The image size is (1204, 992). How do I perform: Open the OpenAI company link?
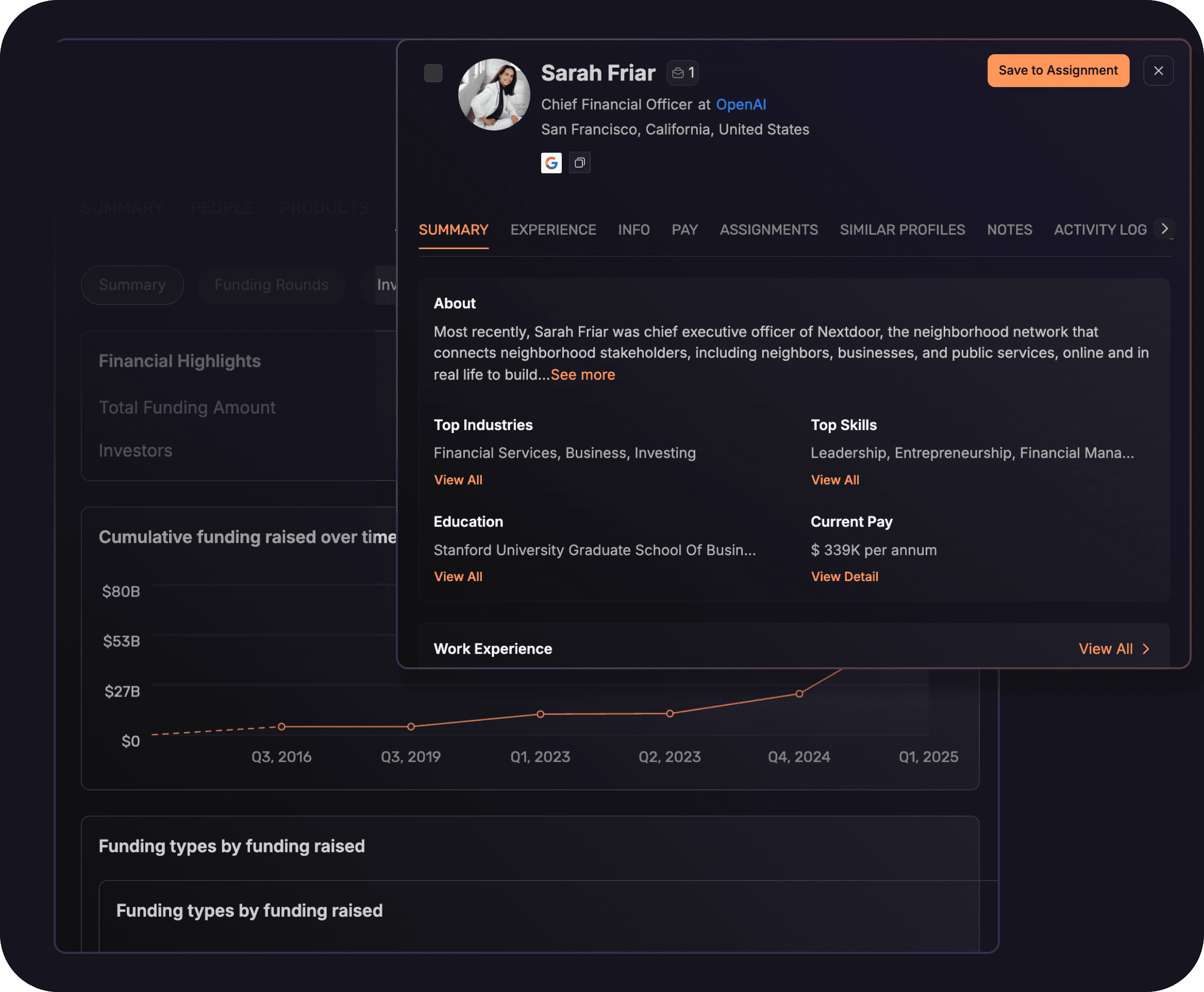741,105
